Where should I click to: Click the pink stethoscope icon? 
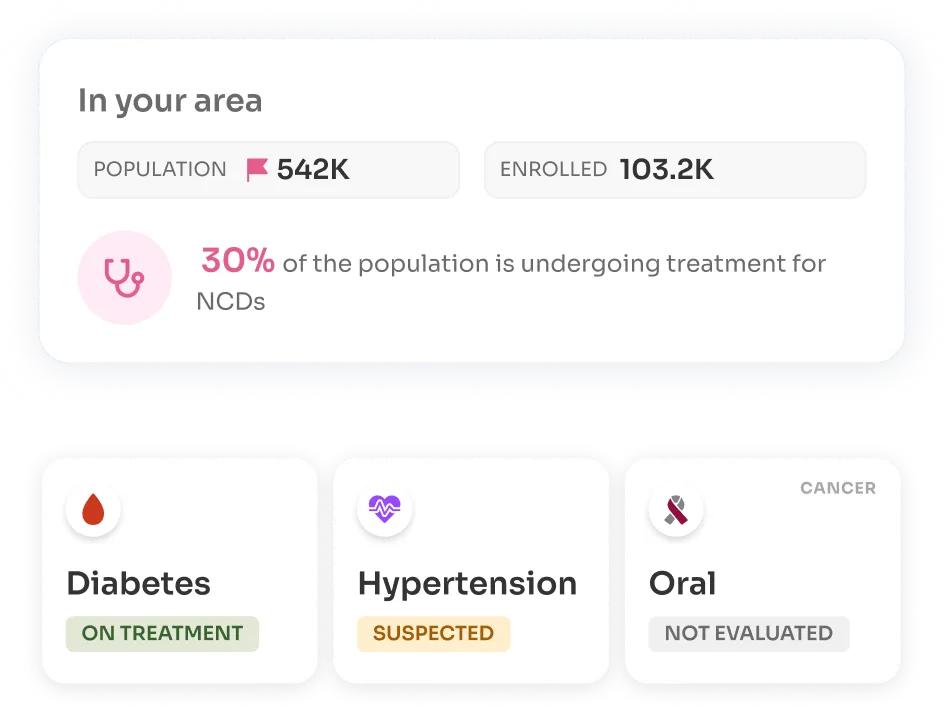[125, 278]
